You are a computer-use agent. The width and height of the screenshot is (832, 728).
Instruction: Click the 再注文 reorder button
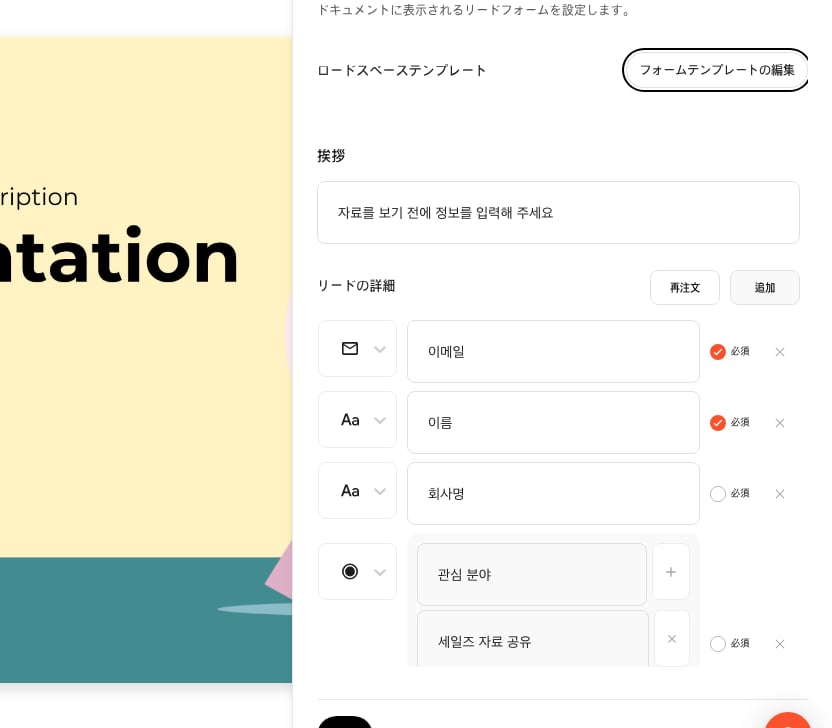[684, 288]
